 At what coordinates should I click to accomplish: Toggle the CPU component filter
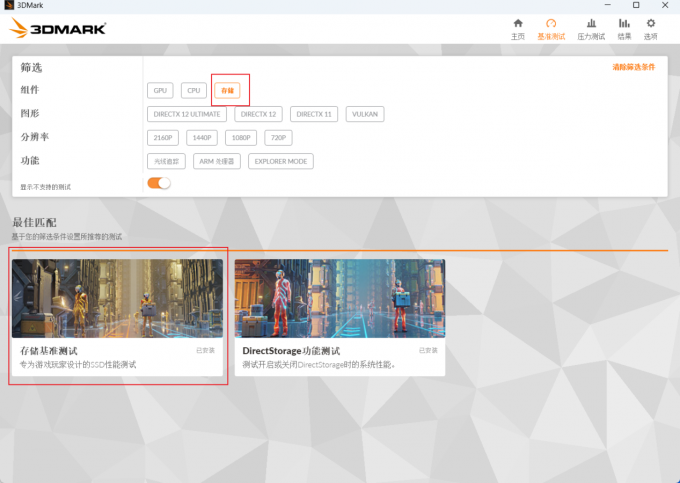coord(193,90)
